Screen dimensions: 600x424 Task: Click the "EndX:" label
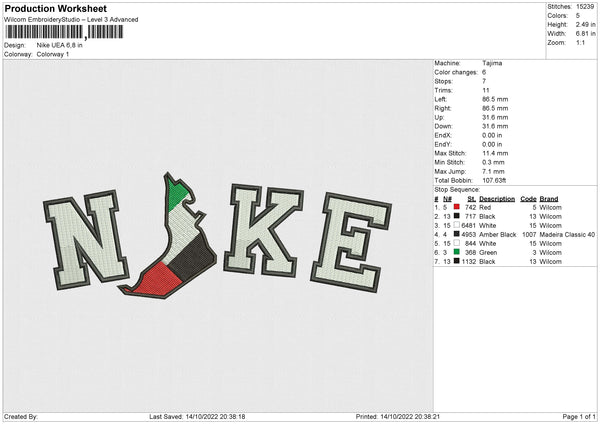click(443, 135)
